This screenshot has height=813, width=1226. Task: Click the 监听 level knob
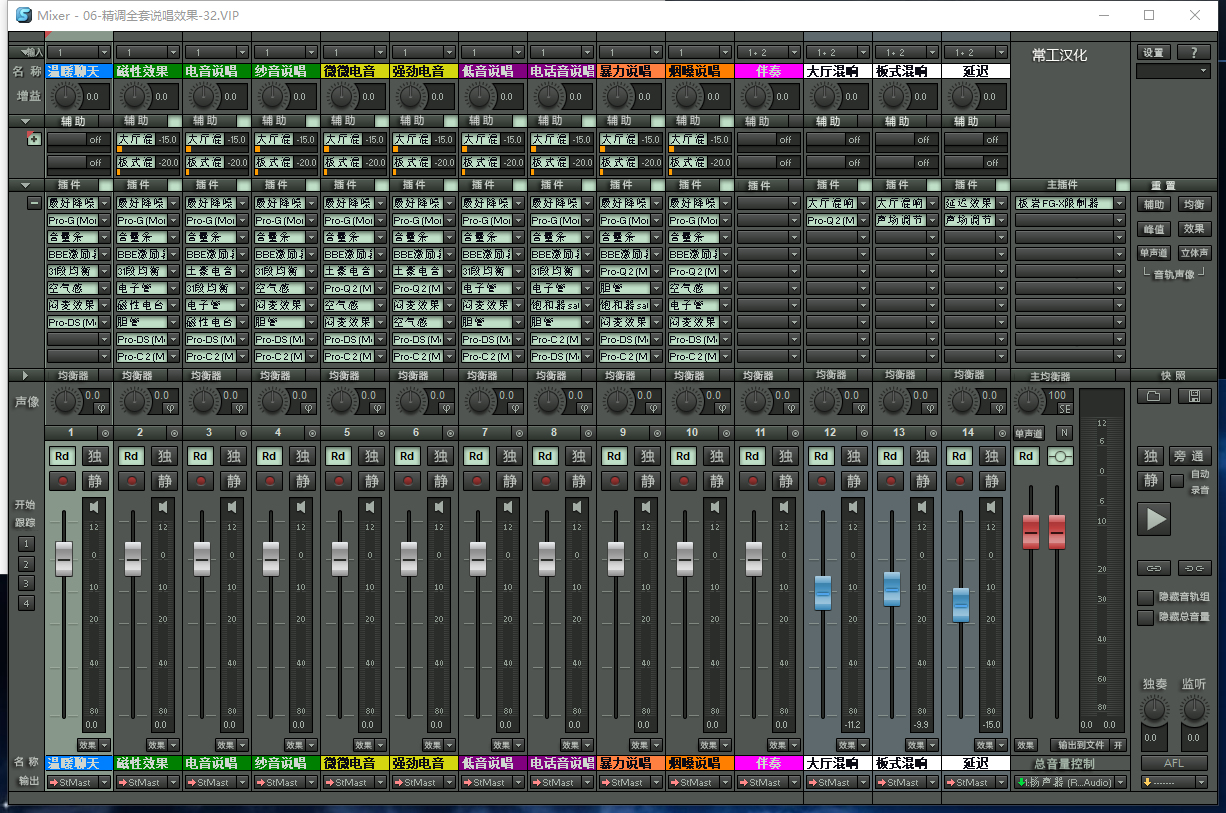click(1194, 710)
